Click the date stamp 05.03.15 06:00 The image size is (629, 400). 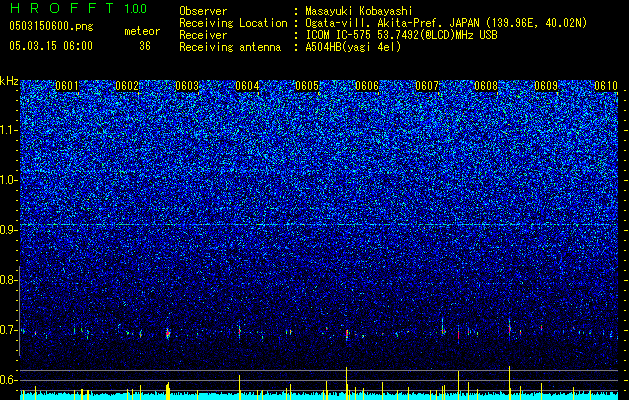click(x=51, y=46)
